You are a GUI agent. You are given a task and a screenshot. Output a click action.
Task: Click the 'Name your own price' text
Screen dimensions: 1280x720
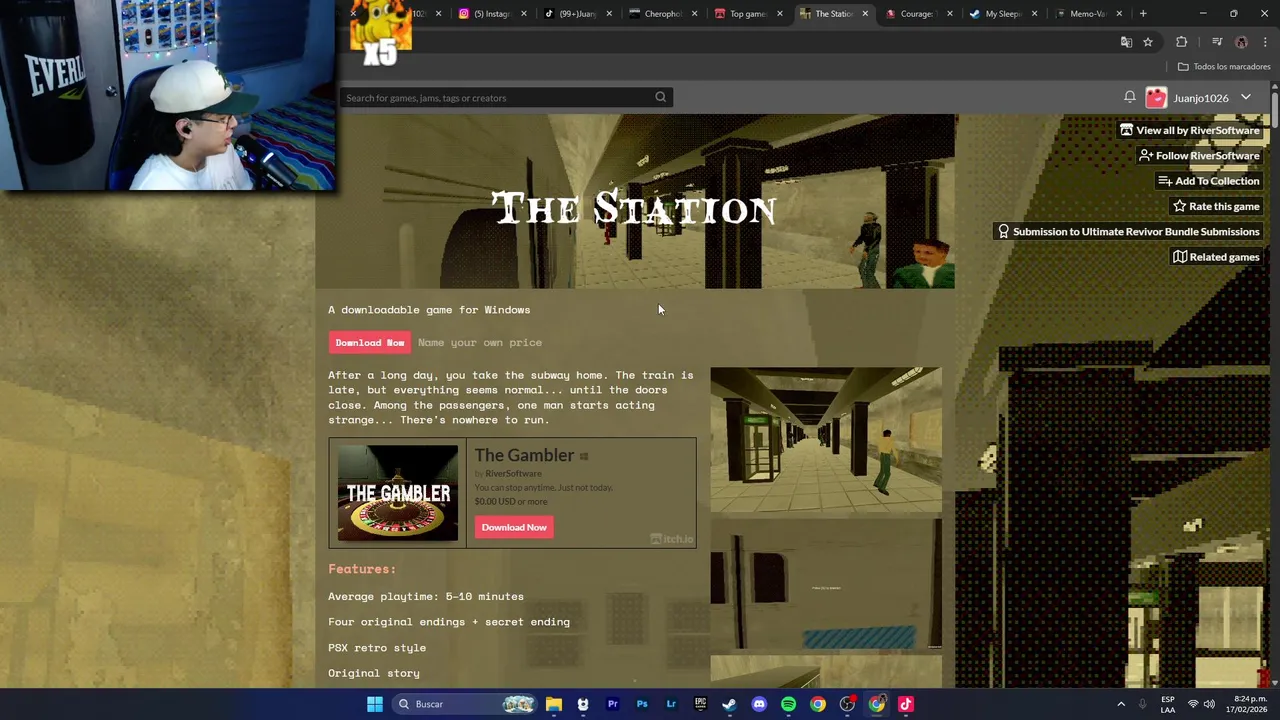tap(480, 342)
